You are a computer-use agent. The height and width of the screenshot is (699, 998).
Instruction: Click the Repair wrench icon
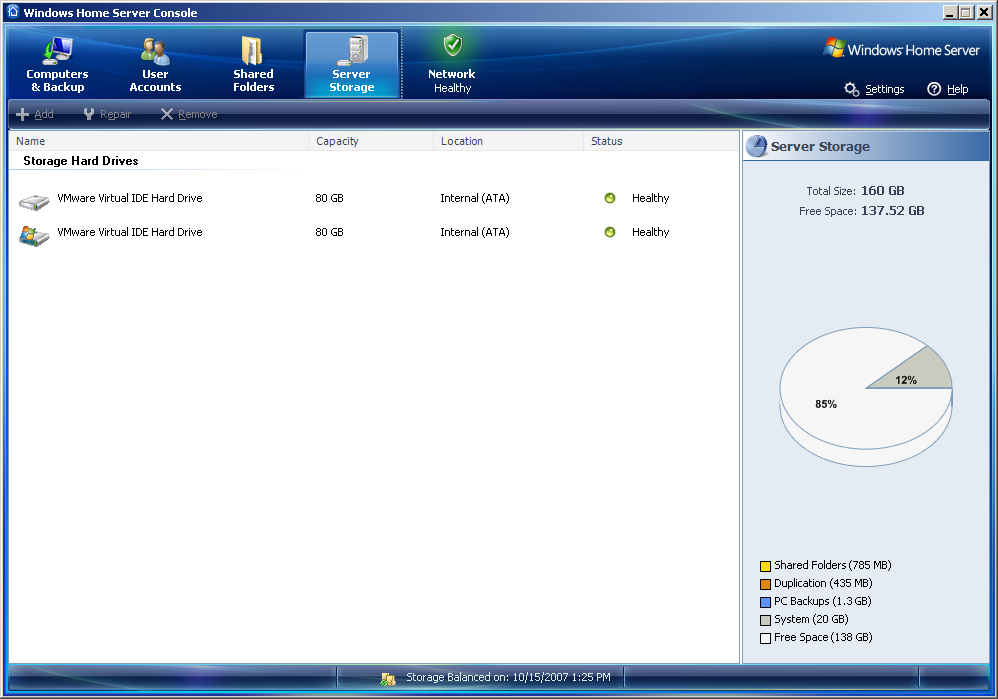[89, 115]
